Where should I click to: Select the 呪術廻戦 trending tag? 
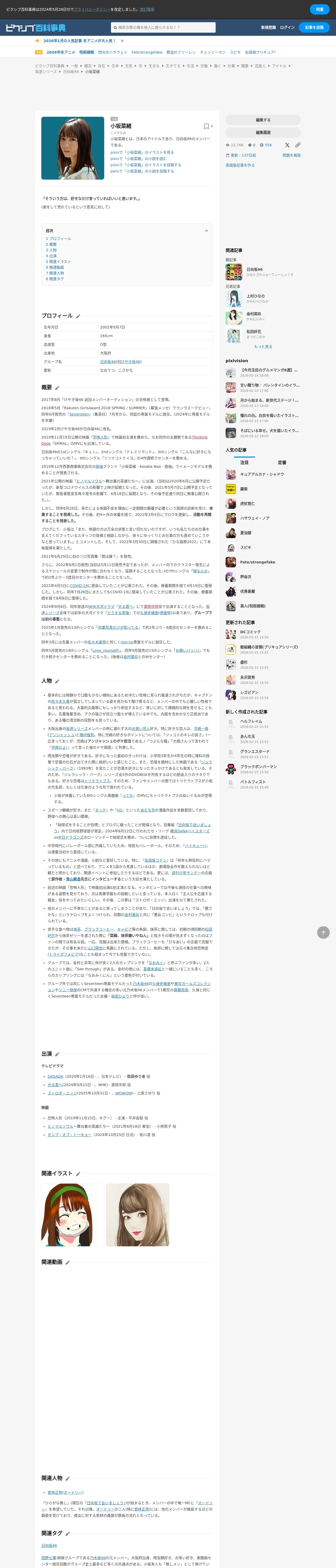[87, 52]
